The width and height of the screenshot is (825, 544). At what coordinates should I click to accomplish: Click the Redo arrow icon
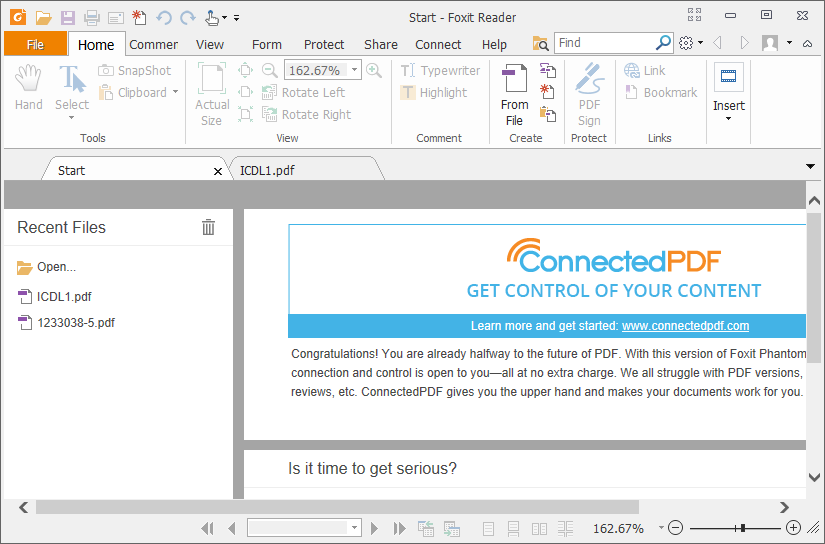[188, 18]
